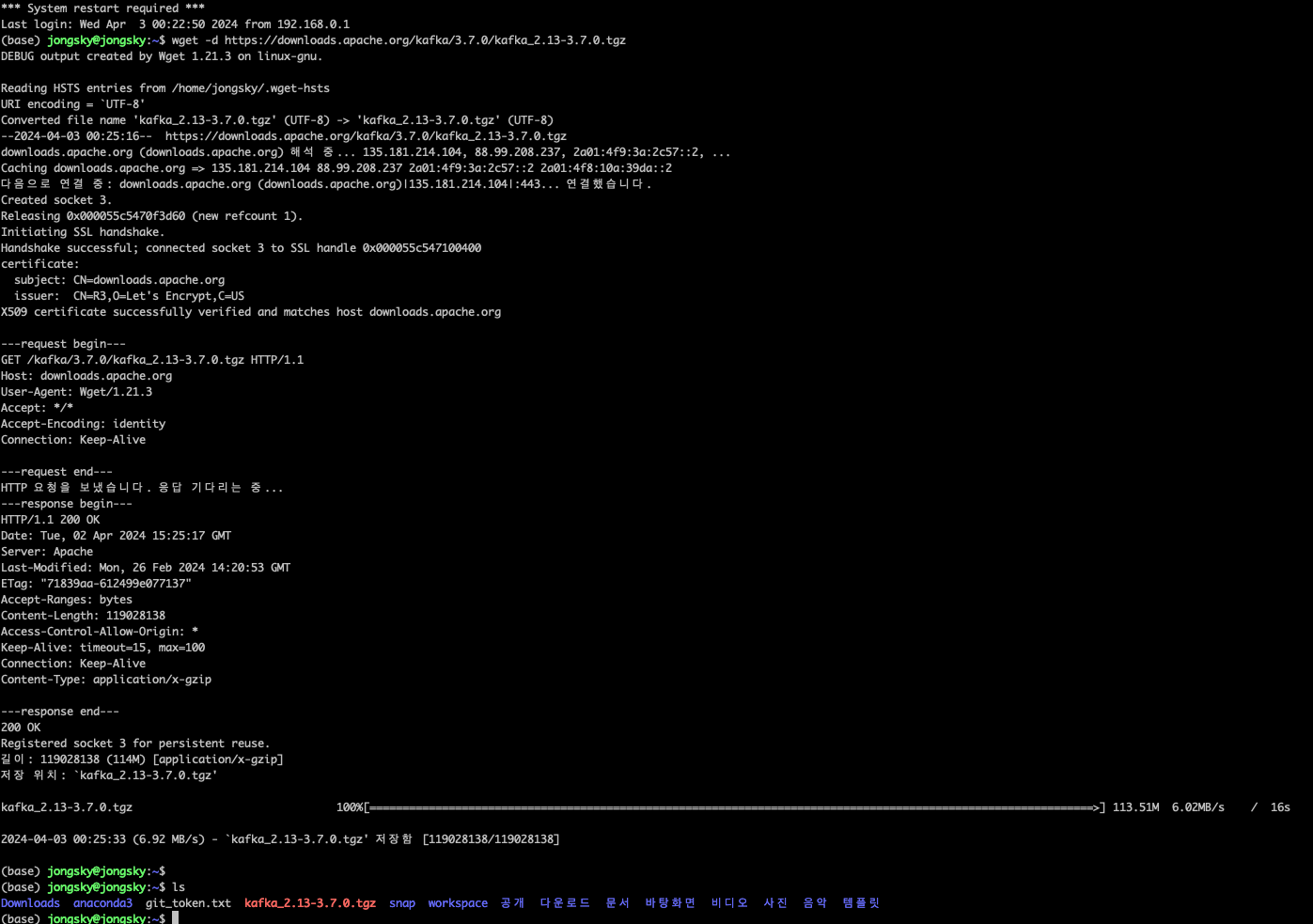Click the Kafka URL in the wget command

point(425,40)
